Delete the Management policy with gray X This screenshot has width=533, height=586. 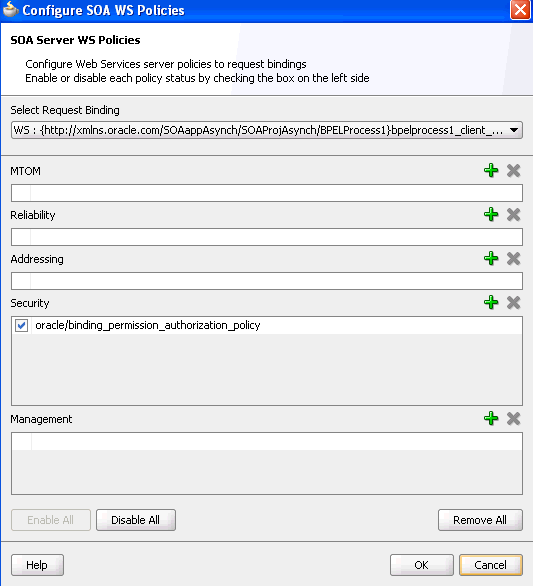tap(514, 419)
